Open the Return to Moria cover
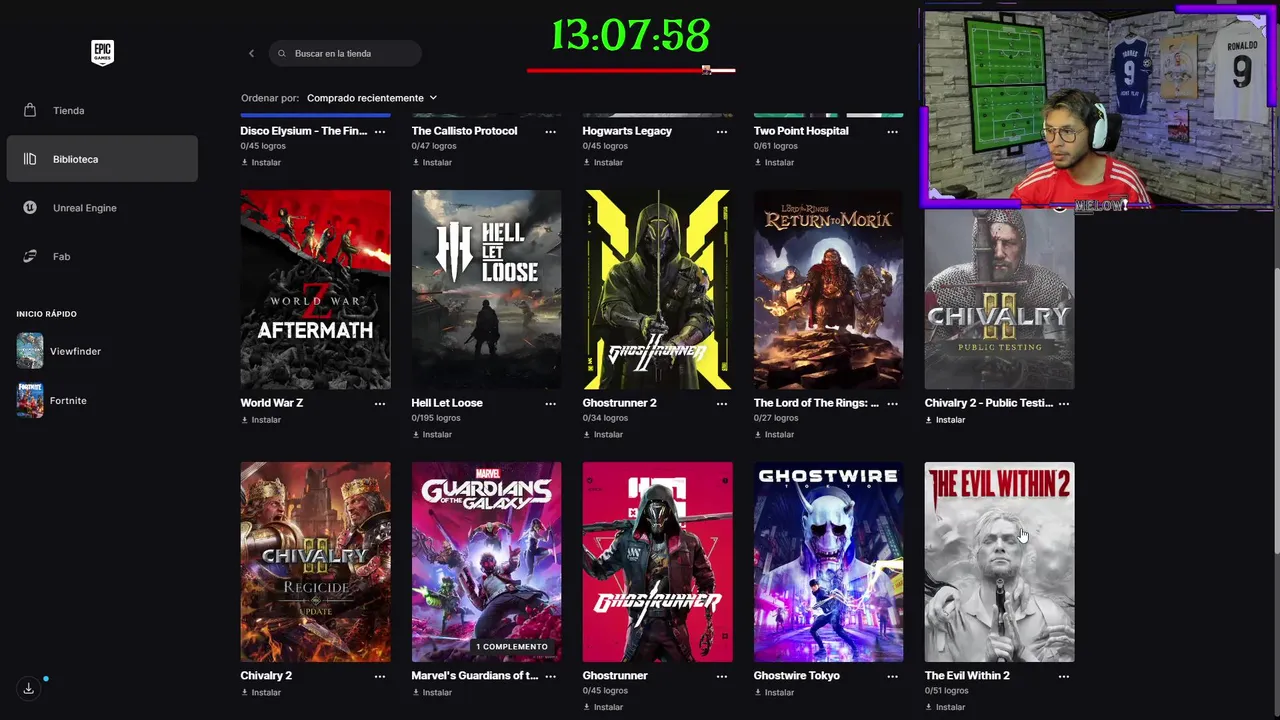Image resolution: width=1280 pixels, height=720 pixels. pos(828,289)
